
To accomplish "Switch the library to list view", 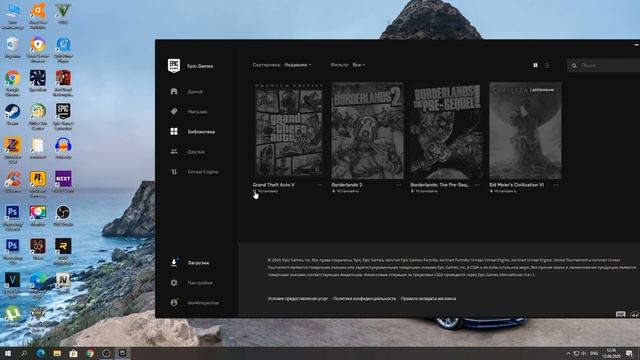I will click(547, 65).
